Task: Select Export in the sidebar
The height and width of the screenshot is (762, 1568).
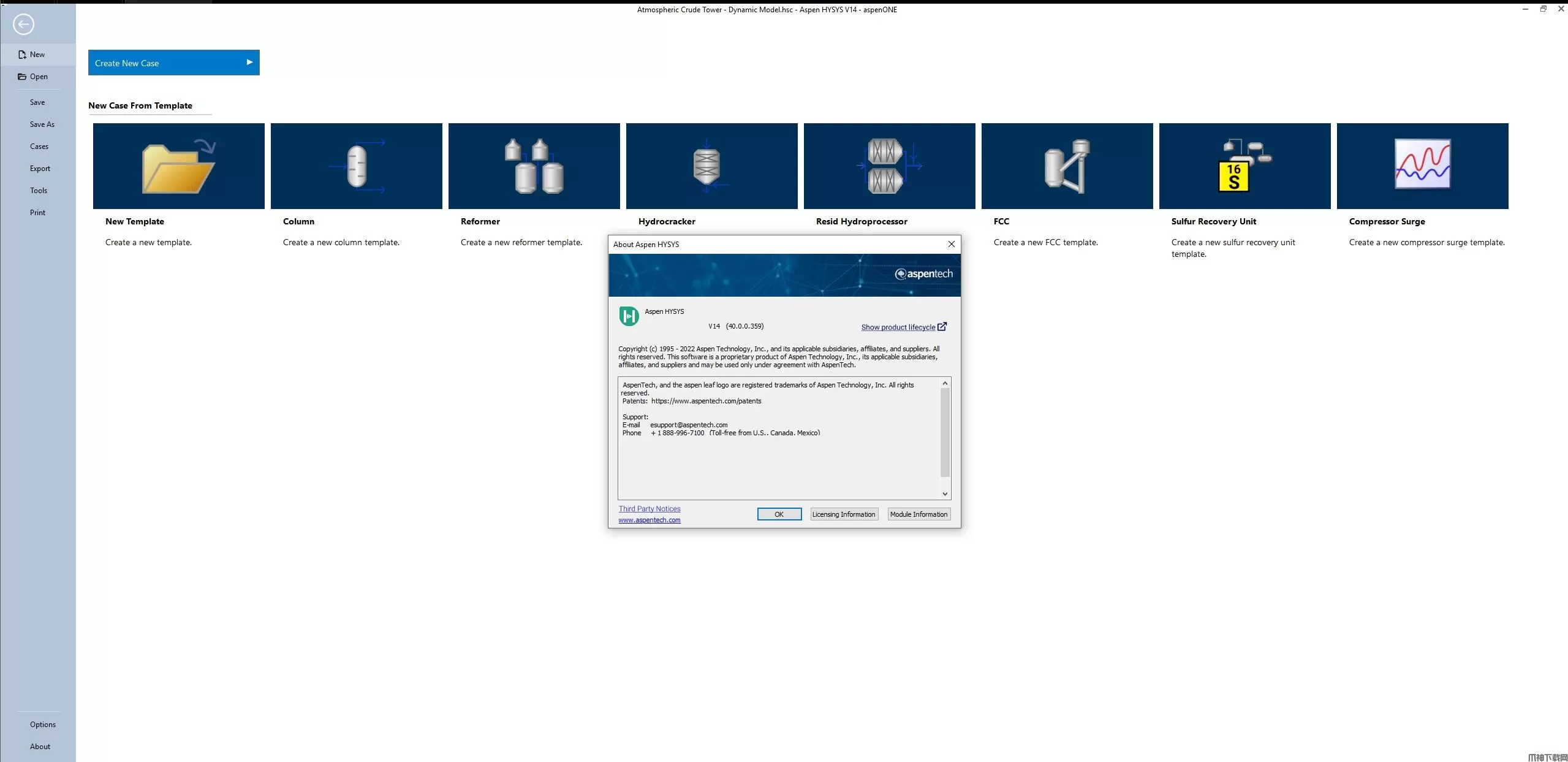Action: pyautogui.click(x=40, y=169)
